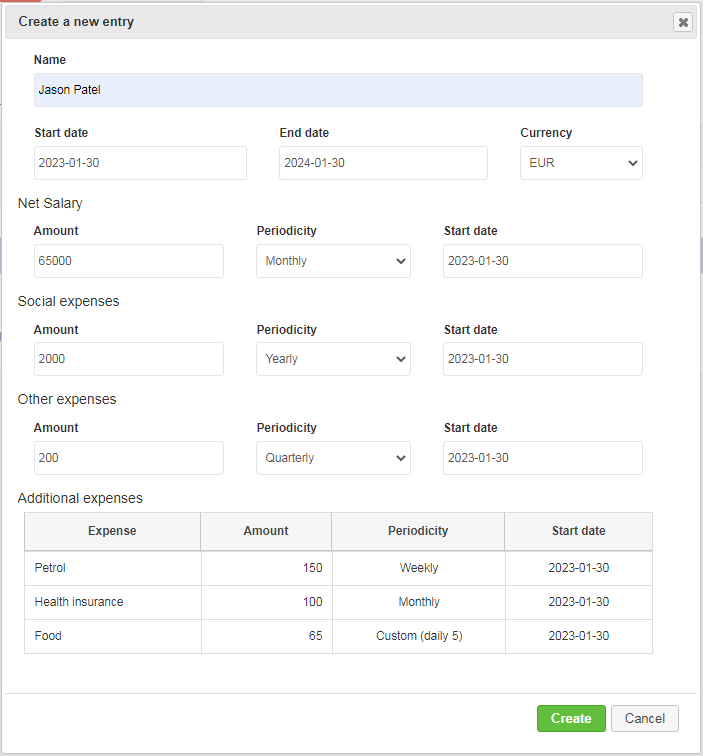Select the Other expenses amount field

point(129,458)
